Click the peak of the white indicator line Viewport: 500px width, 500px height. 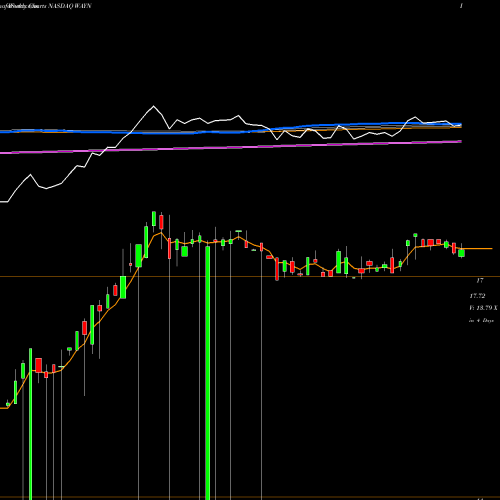pyautogui.click(x=154, y=106)
